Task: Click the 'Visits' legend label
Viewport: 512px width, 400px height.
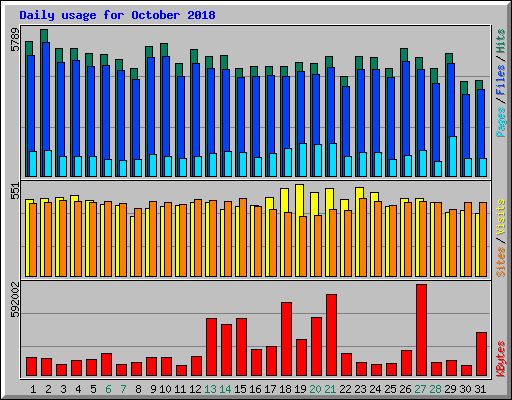Action: click(x=501, y=217)
